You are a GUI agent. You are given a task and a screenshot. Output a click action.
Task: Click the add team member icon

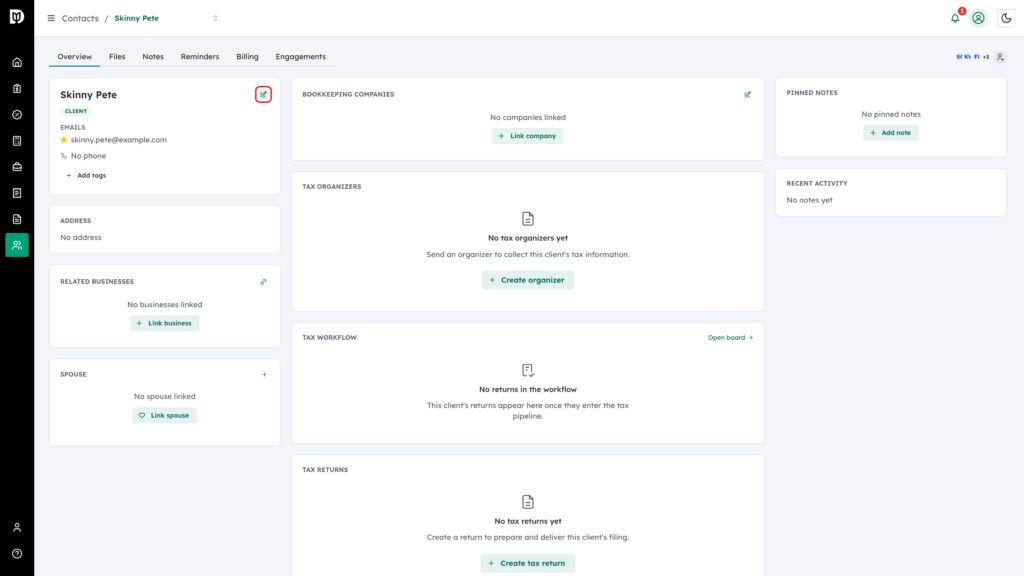coord(1000,57)
